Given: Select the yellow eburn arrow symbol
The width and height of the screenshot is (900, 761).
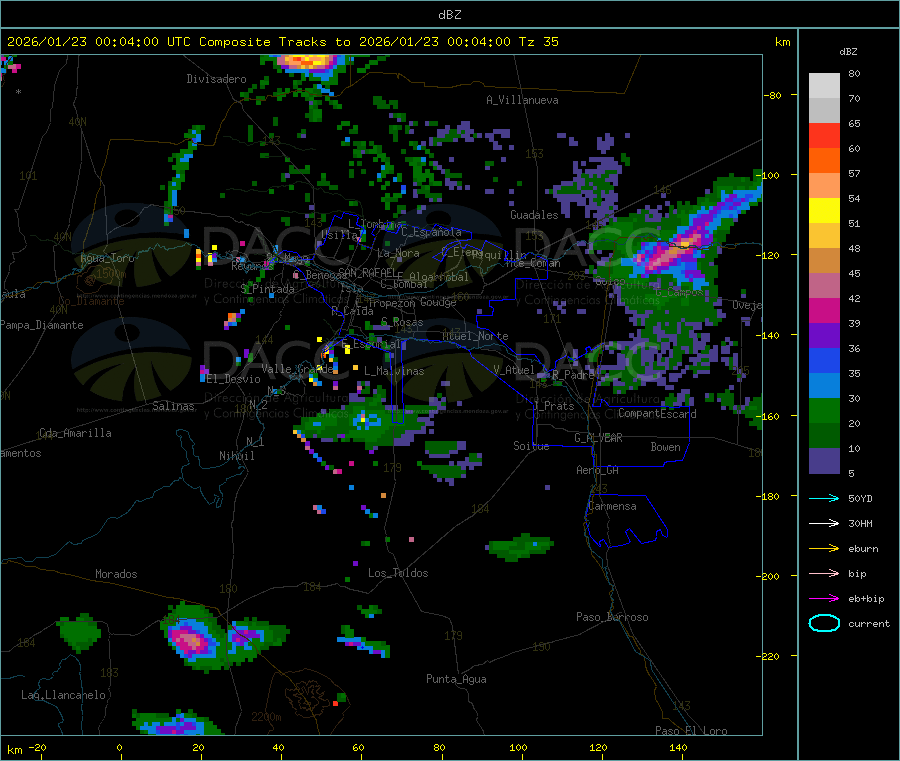Looking at the screenshot, I should click(x=824, y=549).
